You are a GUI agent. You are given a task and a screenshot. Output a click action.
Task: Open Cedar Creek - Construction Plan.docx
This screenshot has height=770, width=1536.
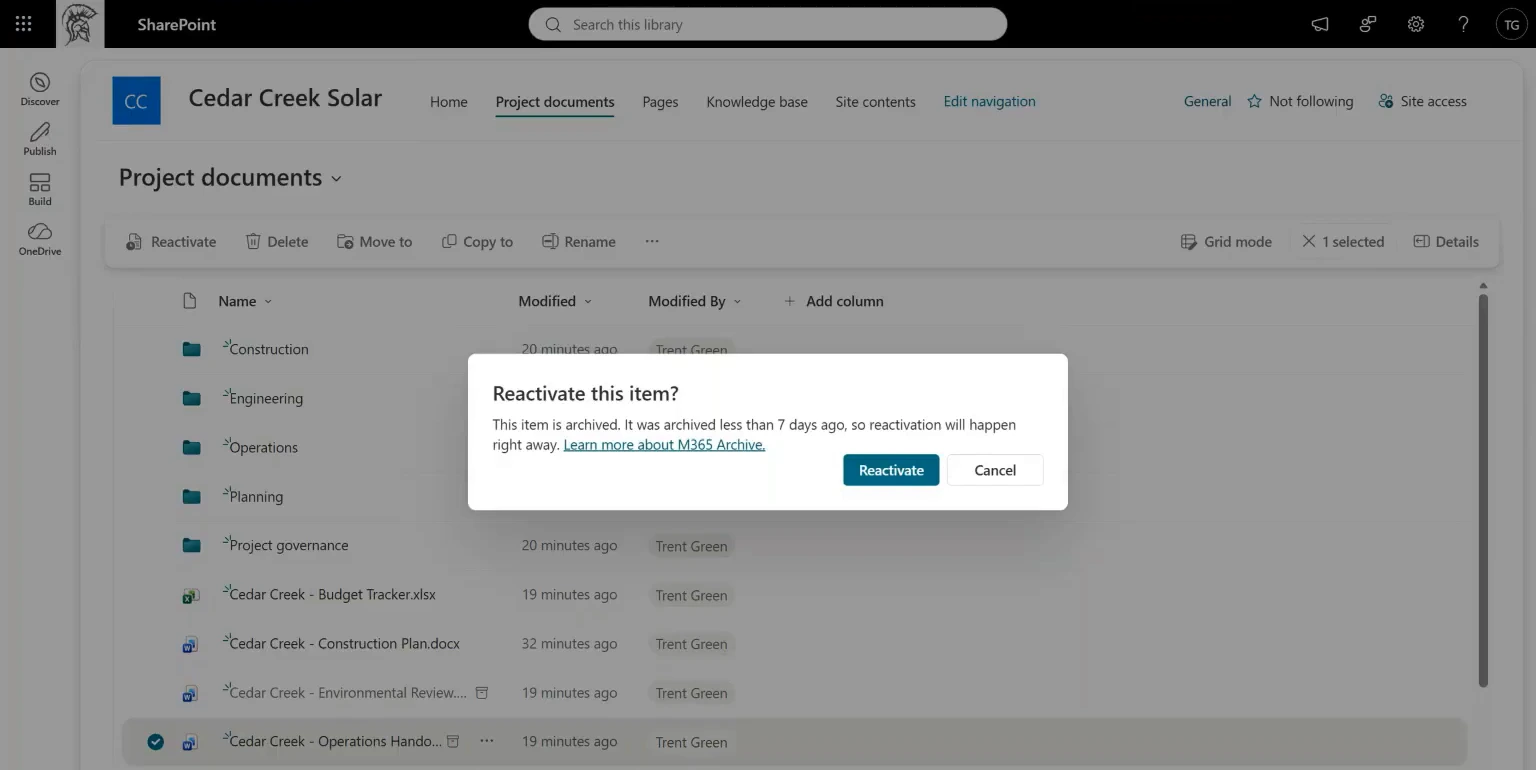pyautogui.click(x=345, y=643)
